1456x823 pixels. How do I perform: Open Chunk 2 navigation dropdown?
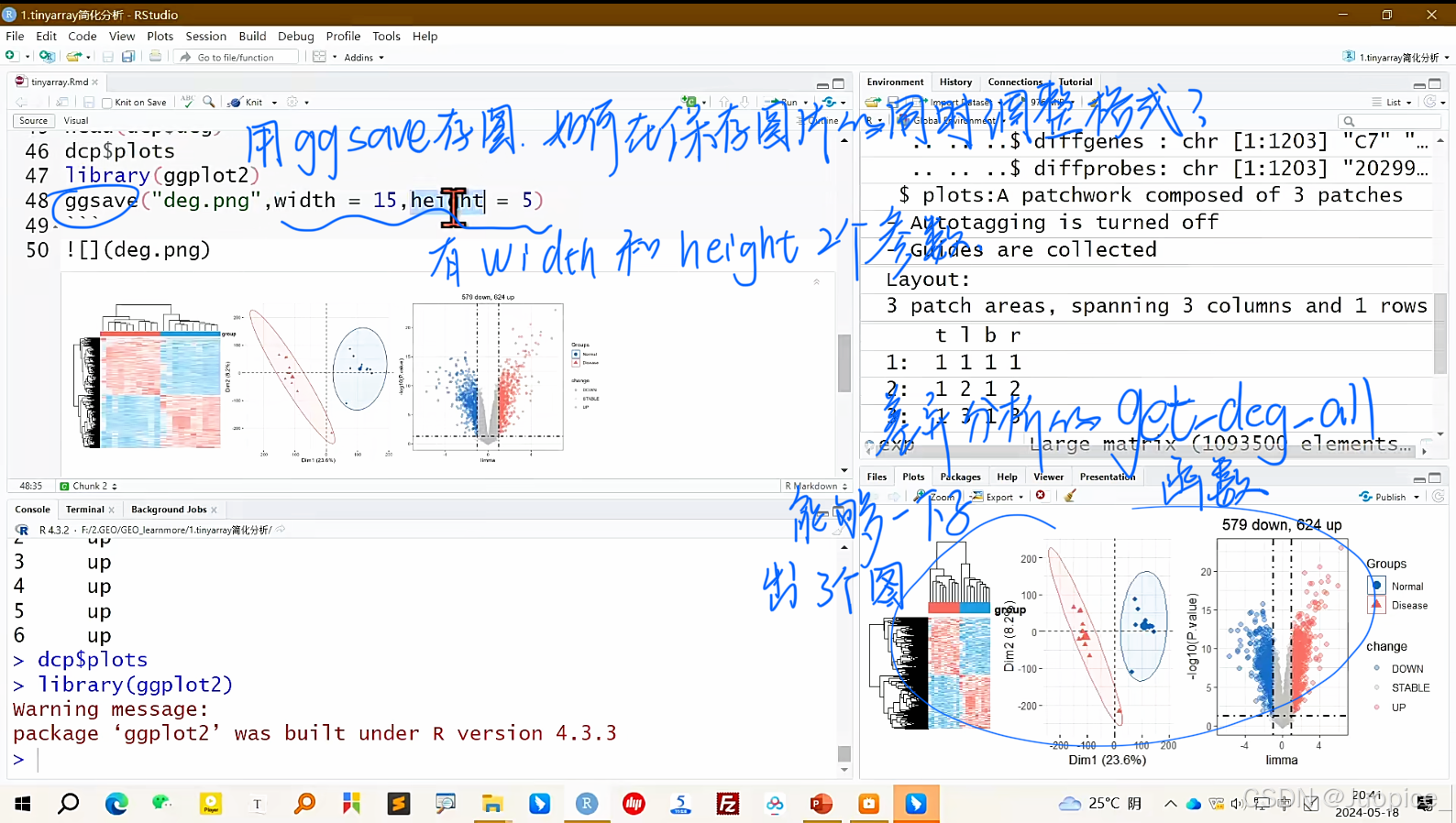(x=88, y=486)
